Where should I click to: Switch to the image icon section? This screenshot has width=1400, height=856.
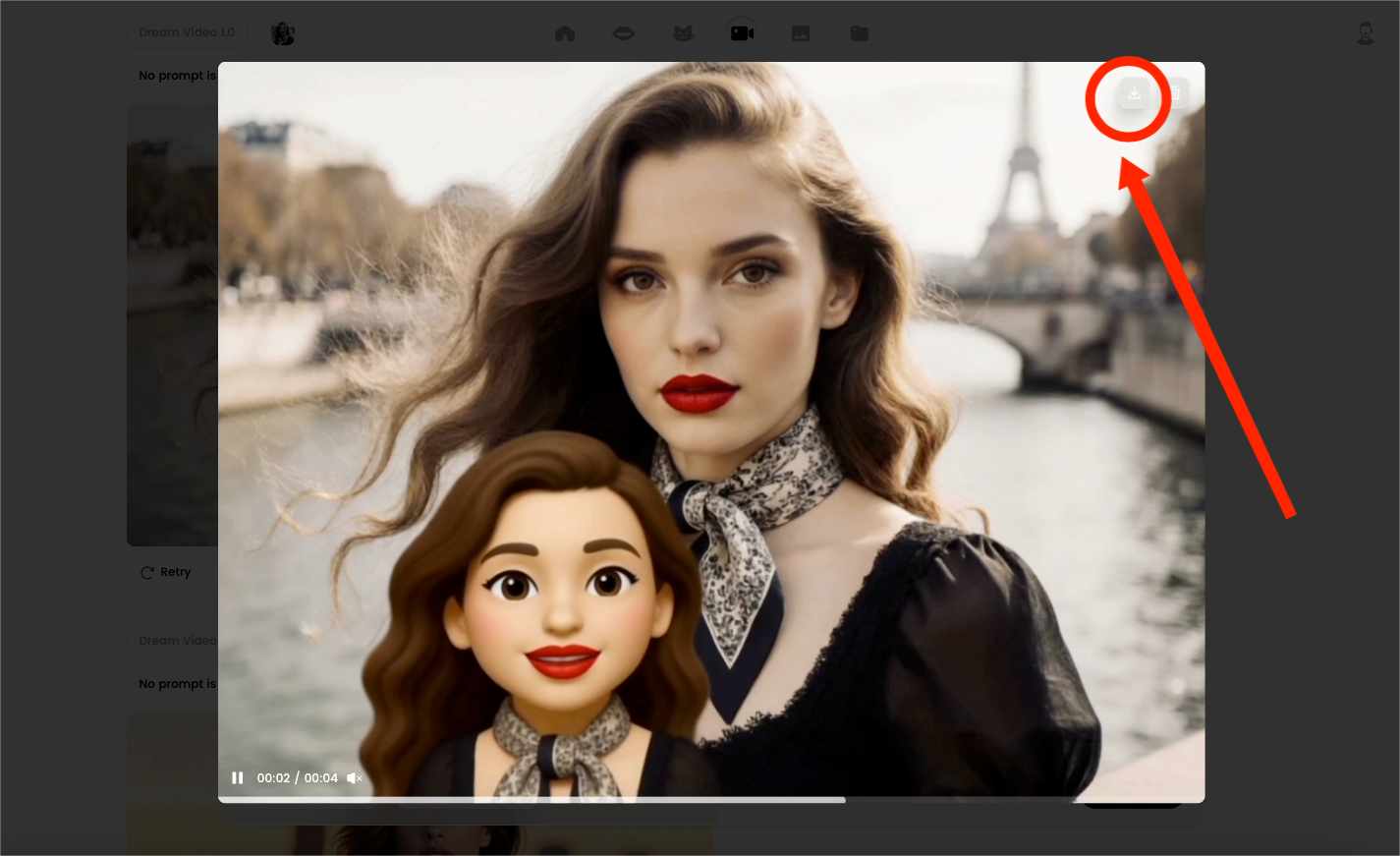pos(801,33)
